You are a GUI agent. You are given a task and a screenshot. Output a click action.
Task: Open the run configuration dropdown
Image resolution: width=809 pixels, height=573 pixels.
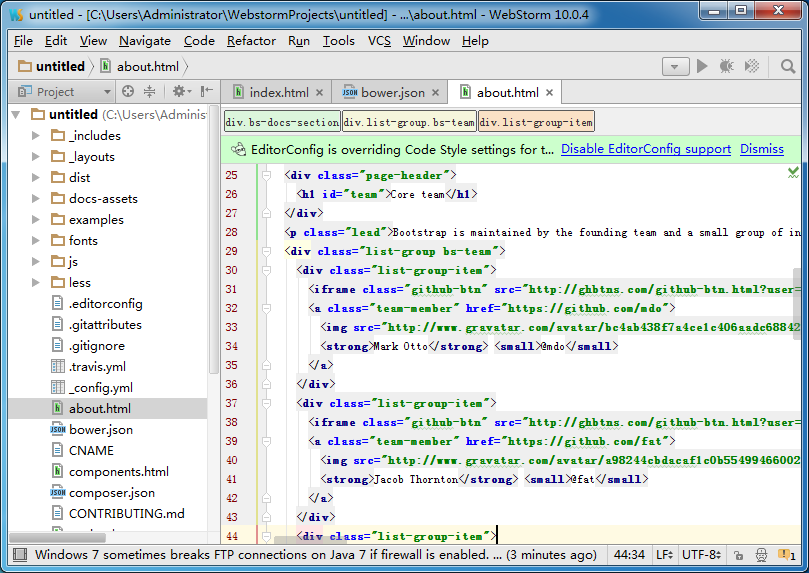675,66
